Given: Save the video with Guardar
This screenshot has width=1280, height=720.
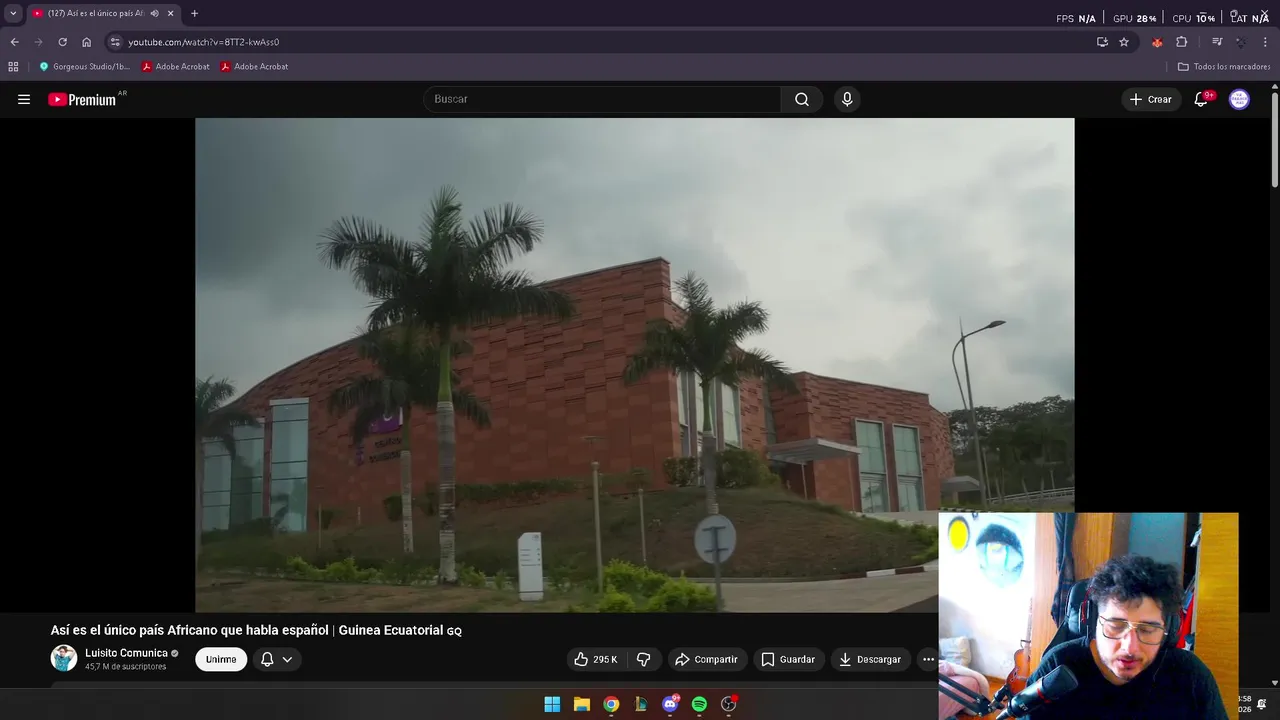Looking at the screenshot, I should coord(788,659).
